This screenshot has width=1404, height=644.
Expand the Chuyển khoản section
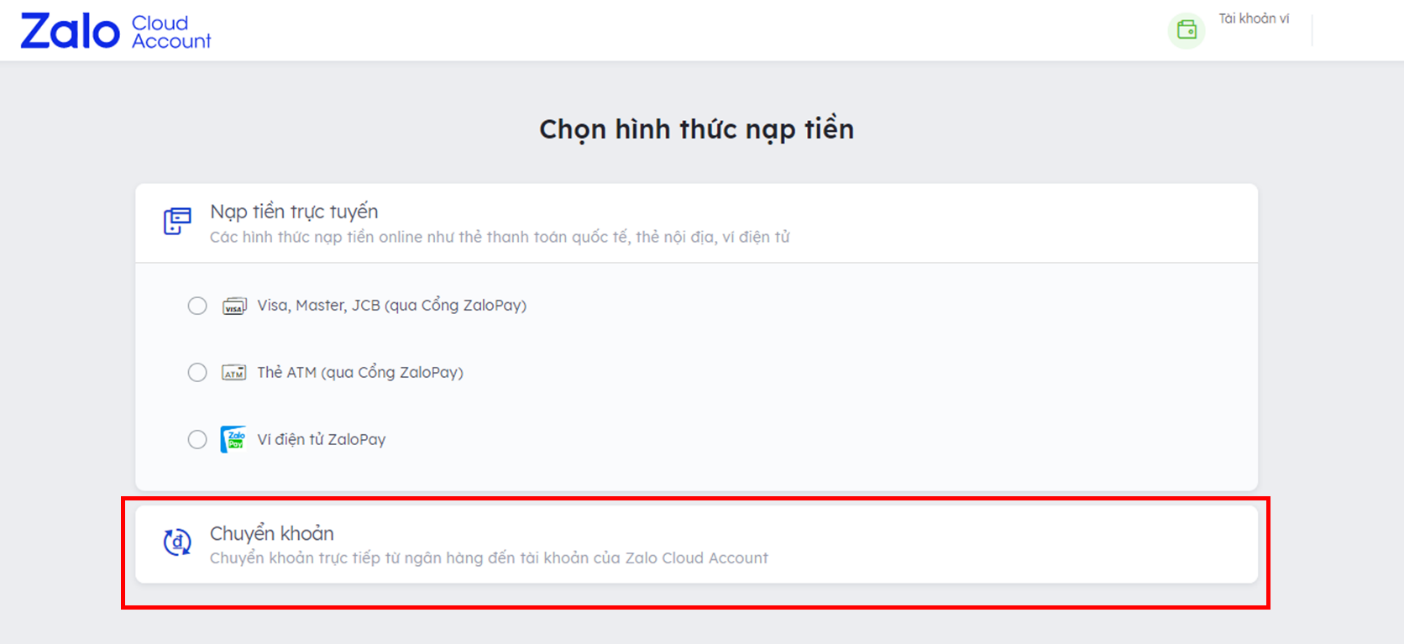[x=696, y=544]
